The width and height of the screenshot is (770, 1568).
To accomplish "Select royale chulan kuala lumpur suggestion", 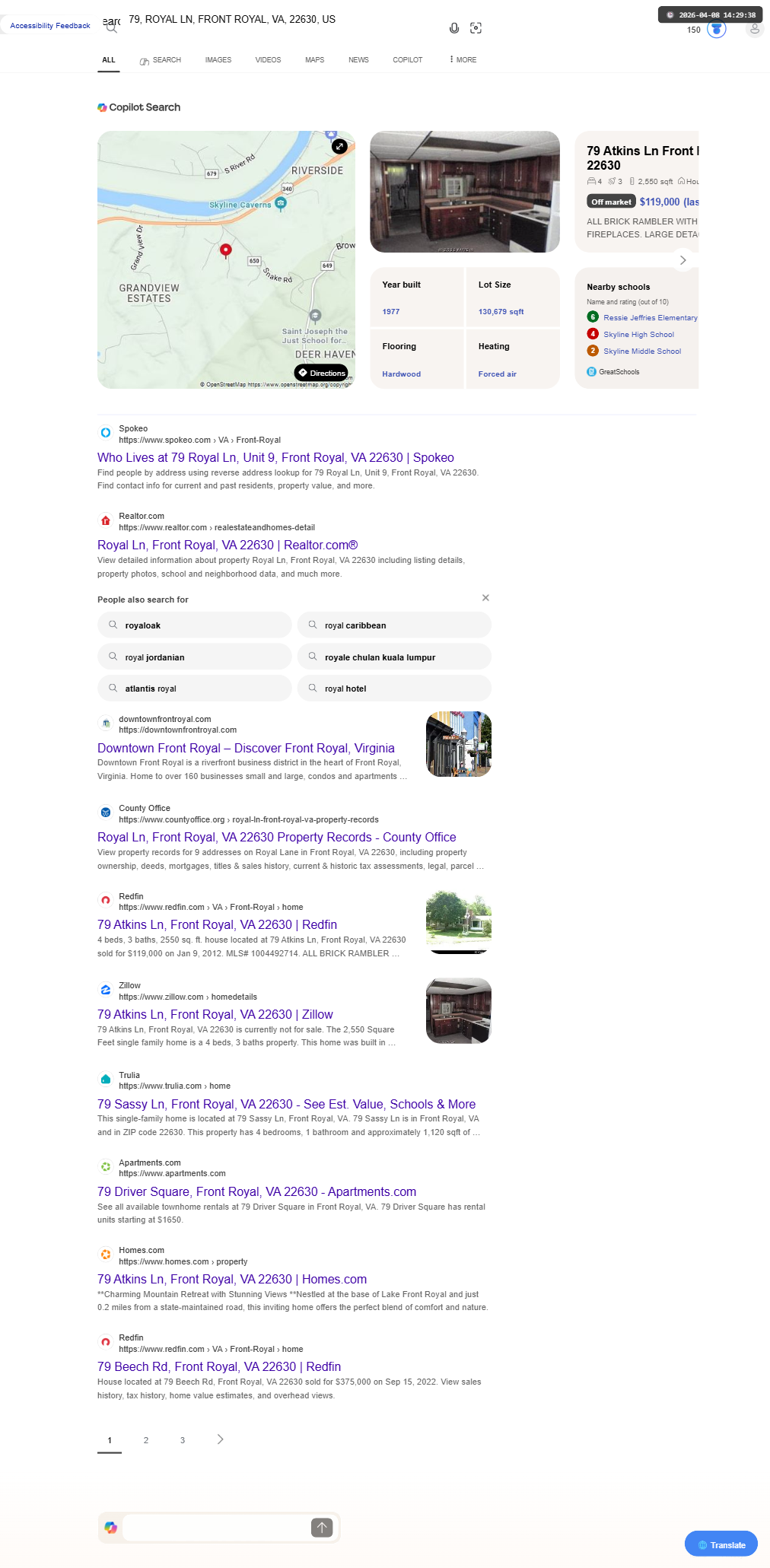I will pos(394,657).
